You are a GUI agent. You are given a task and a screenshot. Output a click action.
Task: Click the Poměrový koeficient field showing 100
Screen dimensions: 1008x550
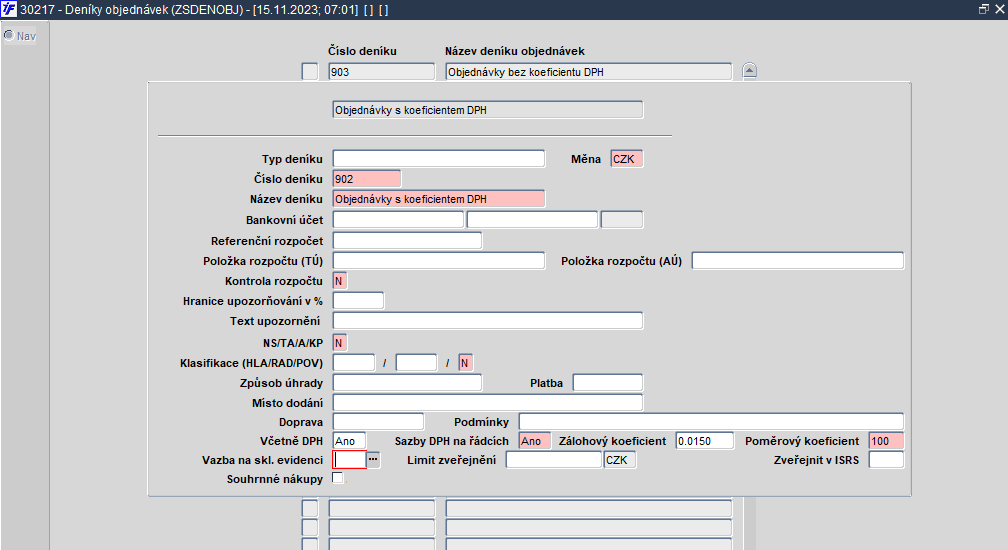pyautogui.click(x=886, y=441)
